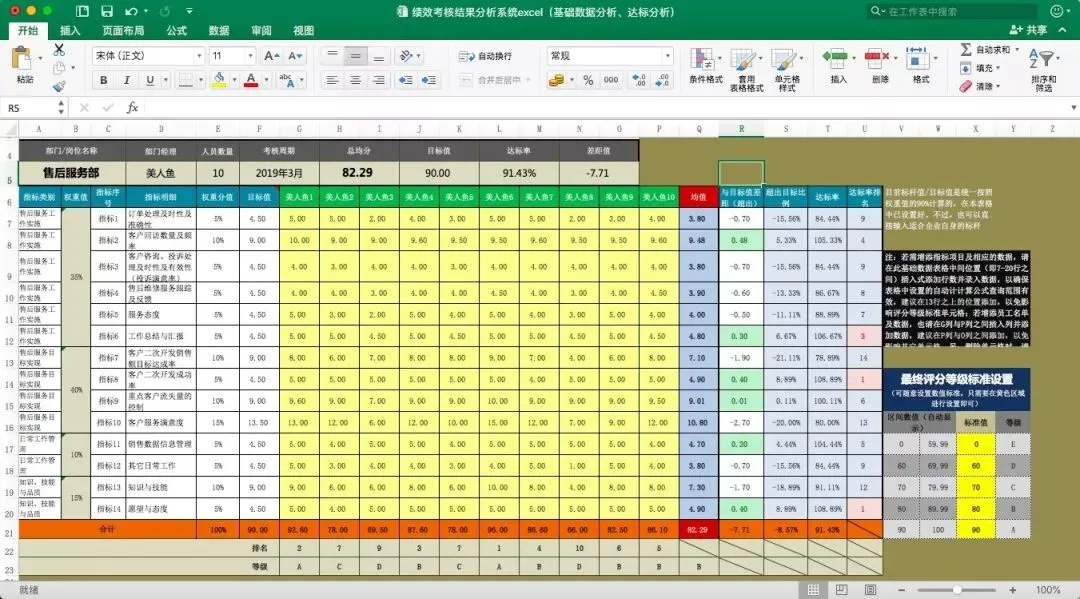Viewport: 1080px width, 599px height.
Task: Open Sort and Filter (排序和筛选)
Action: [1043, 70]
